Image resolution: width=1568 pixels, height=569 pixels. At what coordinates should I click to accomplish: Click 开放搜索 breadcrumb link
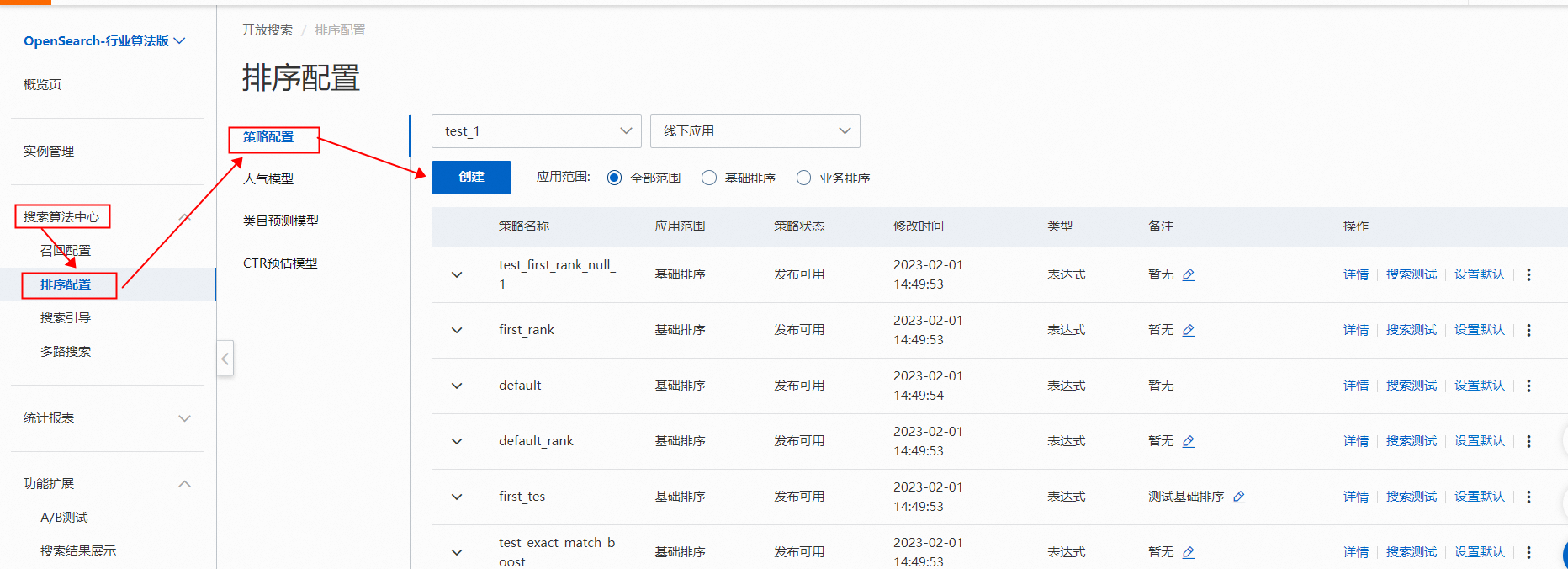coord(268,30)
